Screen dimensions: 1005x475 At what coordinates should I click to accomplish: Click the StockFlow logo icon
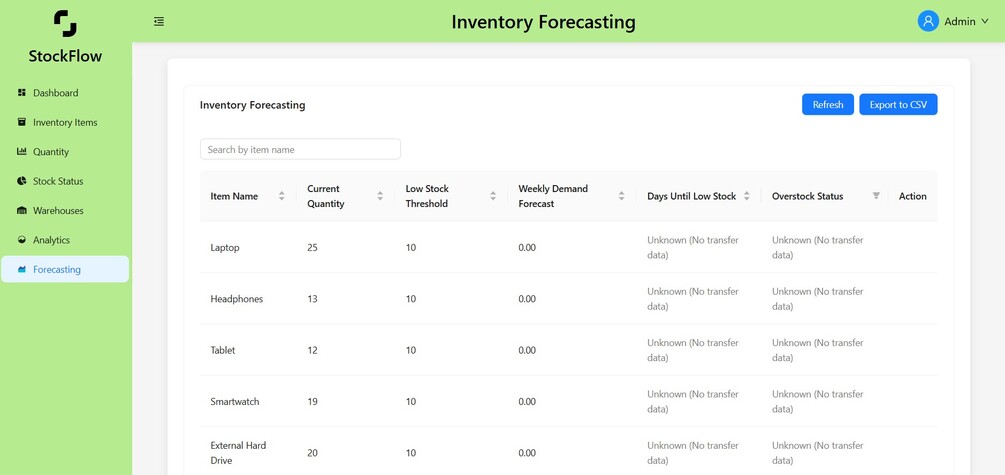point(65,23)
